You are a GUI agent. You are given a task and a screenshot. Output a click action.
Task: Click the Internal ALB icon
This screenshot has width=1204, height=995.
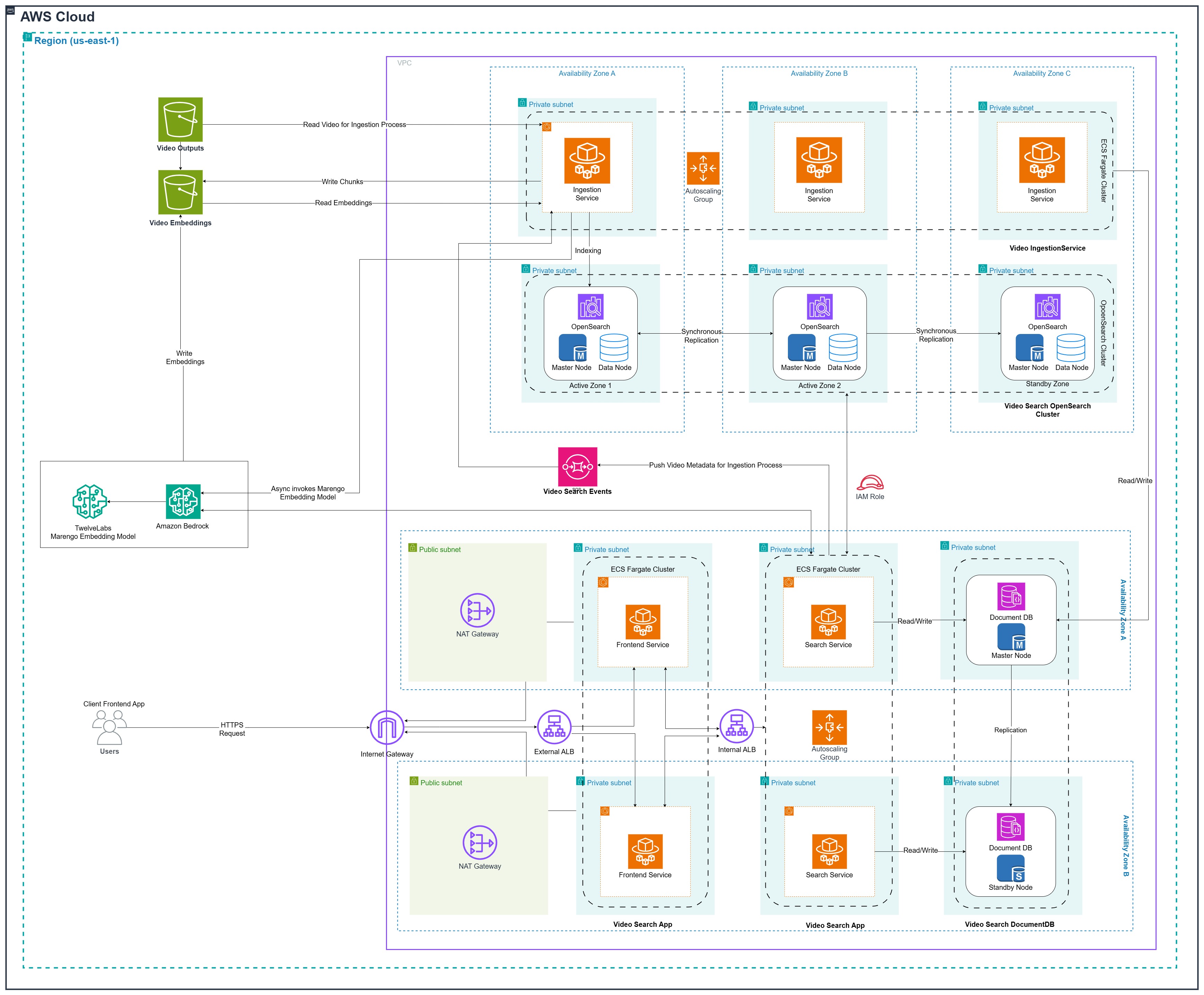point(736,726)
